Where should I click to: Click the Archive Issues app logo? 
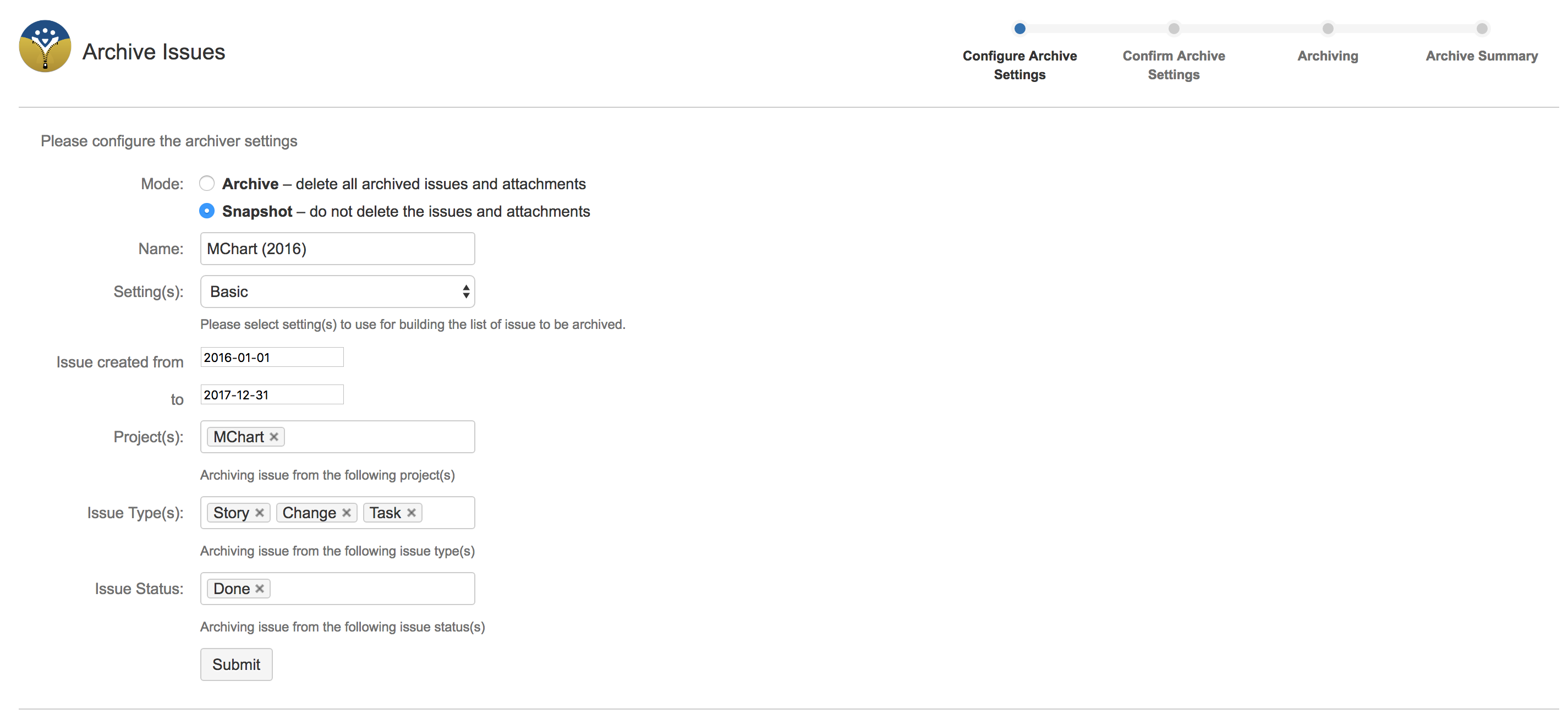(45, 47)
